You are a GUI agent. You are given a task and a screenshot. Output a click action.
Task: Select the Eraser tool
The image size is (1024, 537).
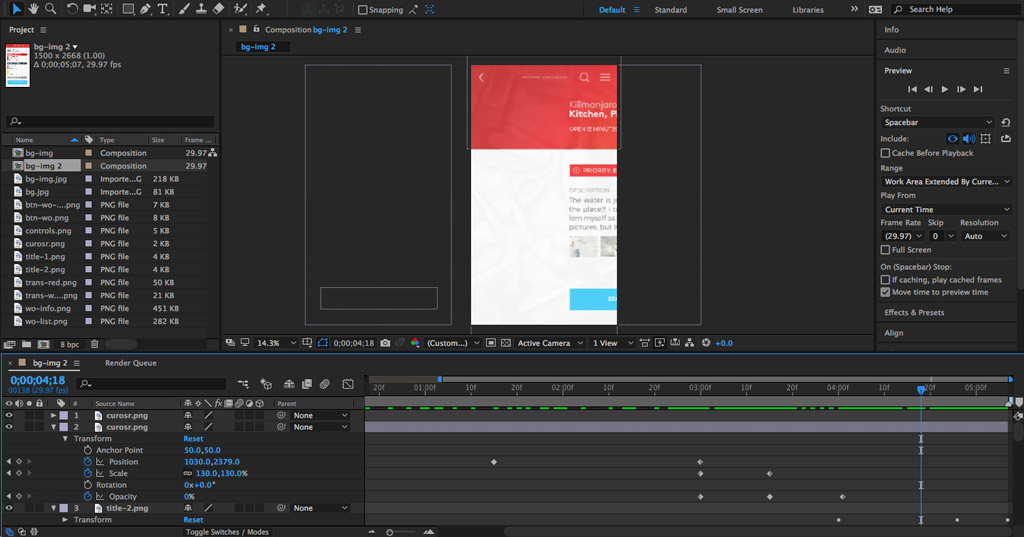219,9
